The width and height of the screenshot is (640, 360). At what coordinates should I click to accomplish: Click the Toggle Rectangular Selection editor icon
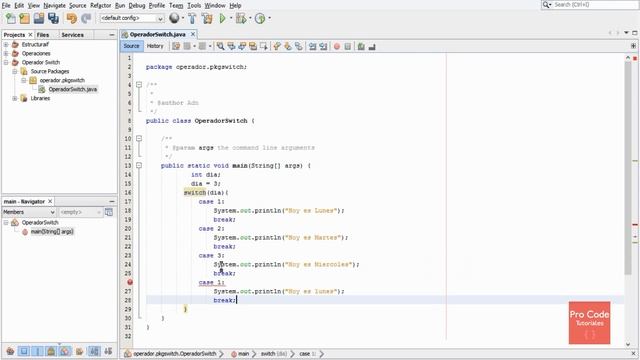click(264, 46)
